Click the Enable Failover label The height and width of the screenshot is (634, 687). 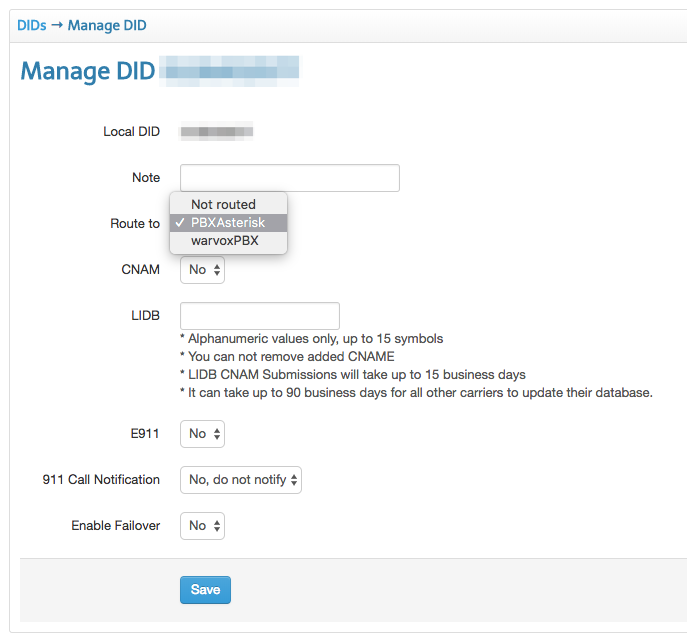tap(115, 525)
